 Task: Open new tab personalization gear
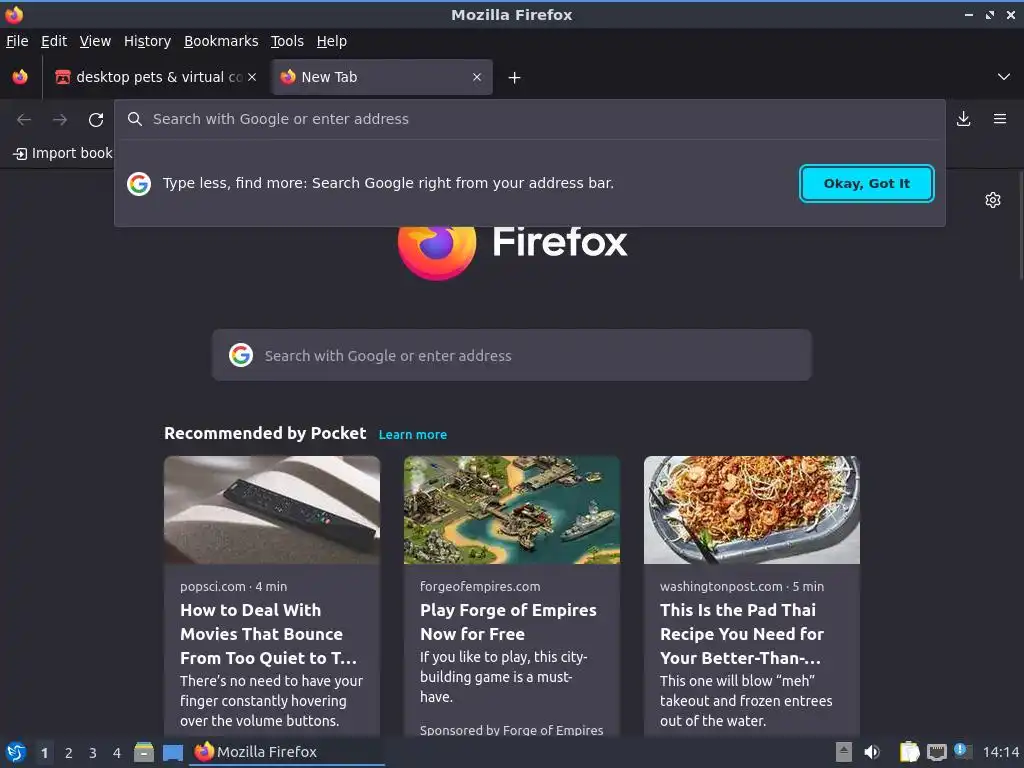[993, 200]
